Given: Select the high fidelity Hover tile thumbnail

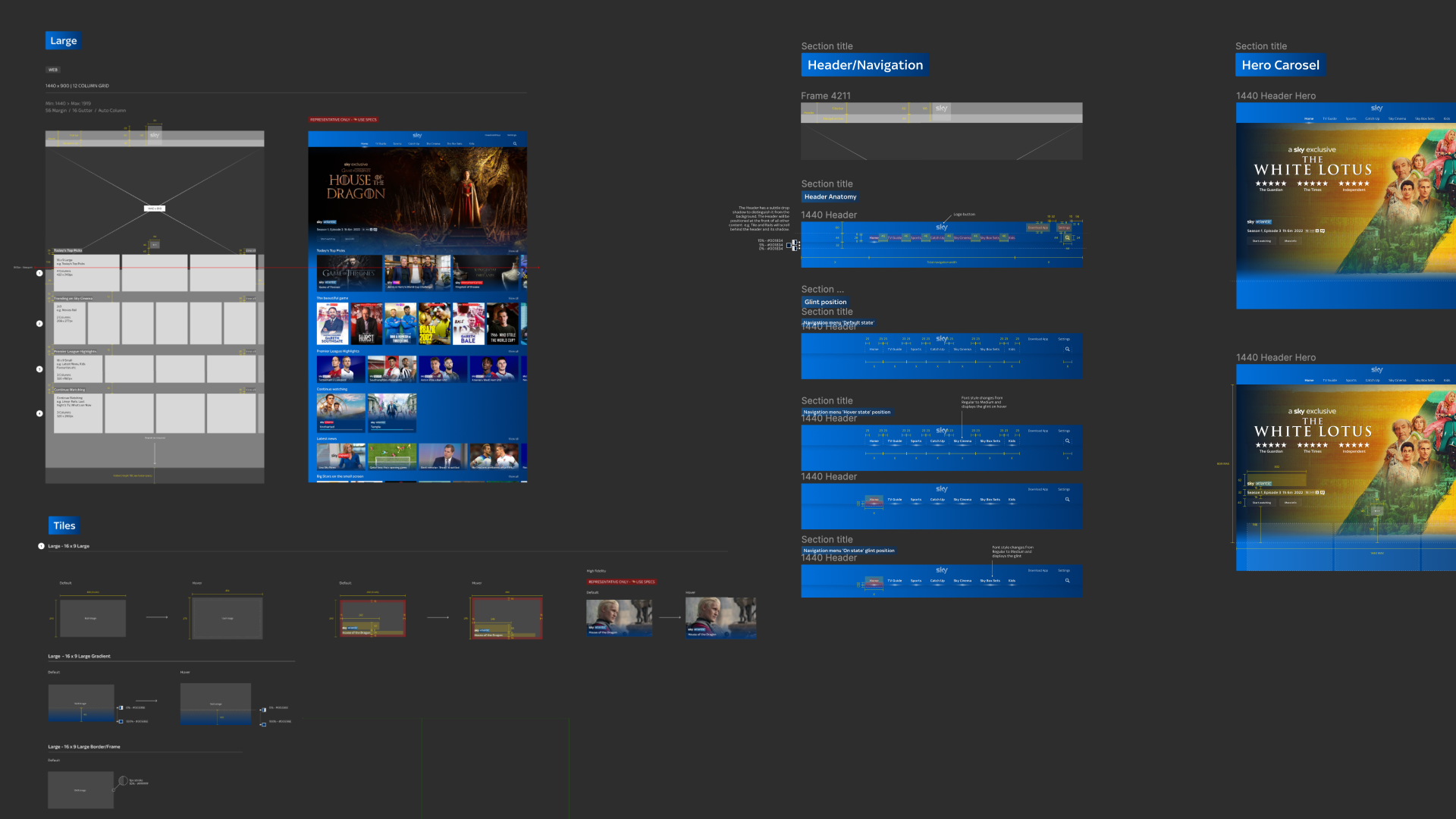Looking at the screenshot, I should [720, 618].
